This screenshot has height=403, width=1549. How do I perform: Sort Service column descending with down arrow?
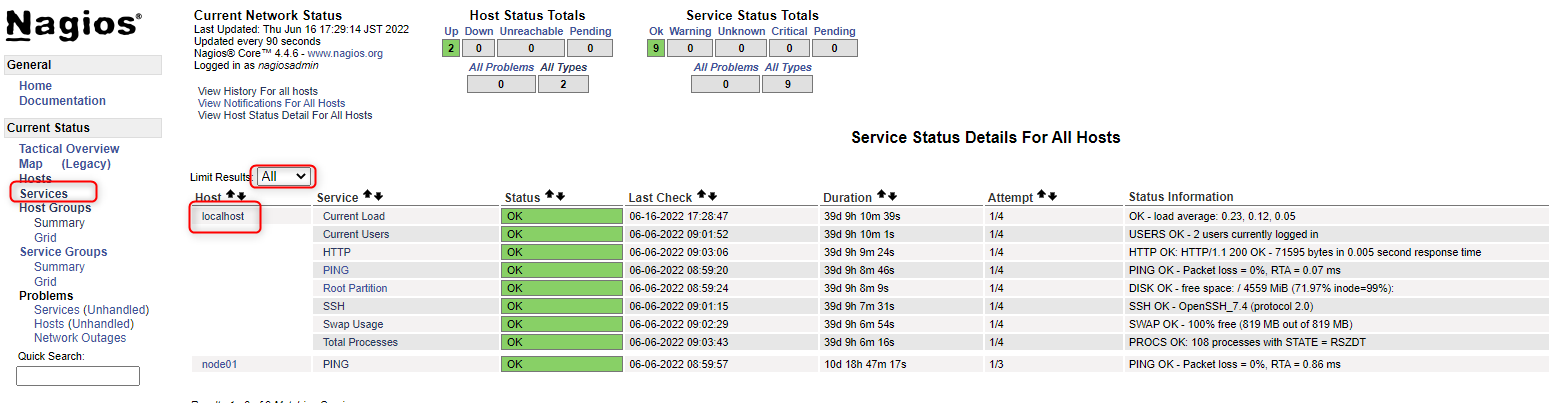pos(377,196)
